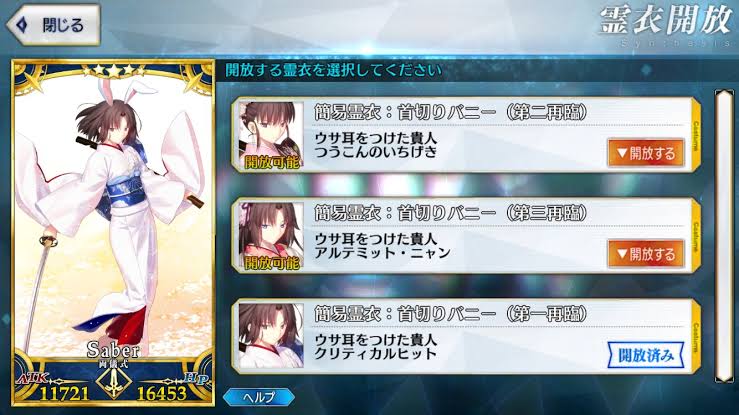Click the HP value 16453

(x=162, y=394)
